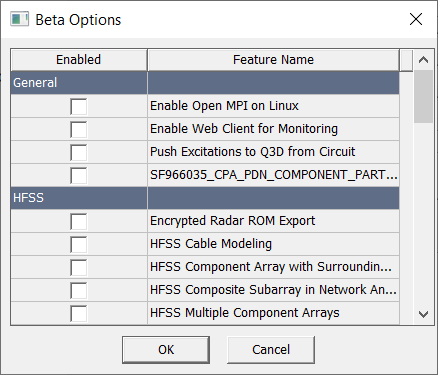
Task: Select 'Push Excitations to Q3D from Circuit' text
Action: pos(253,152)
